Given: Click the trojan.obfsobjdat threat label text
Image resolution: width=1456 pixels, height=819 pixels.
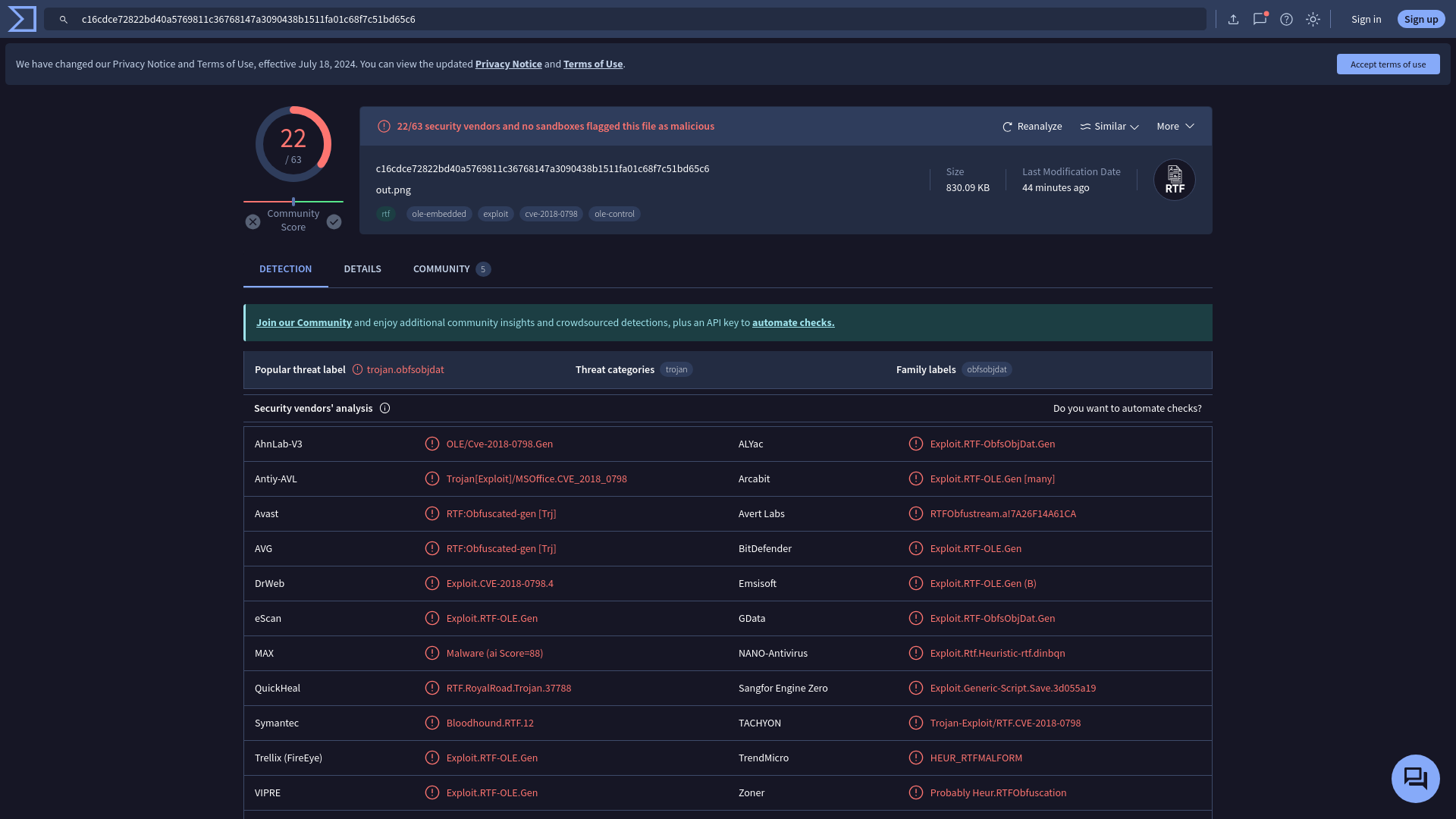Looking at the screenshot, I should [x=405, y=370].
